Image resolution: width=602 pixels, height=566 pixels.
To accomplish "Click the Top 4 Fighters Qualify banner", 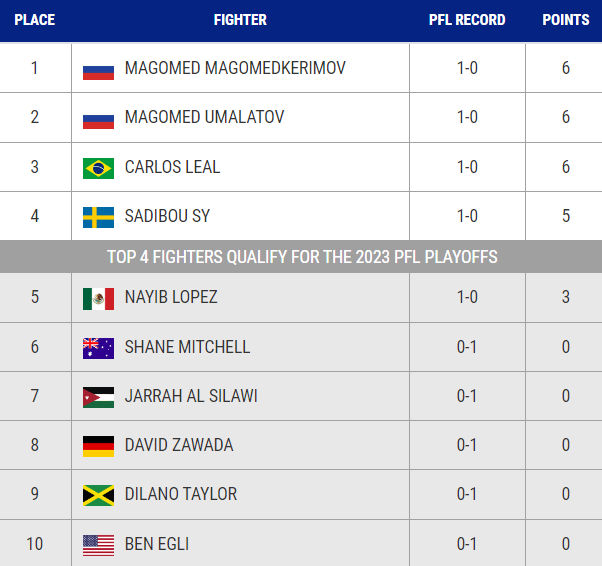I will (301, 257).
